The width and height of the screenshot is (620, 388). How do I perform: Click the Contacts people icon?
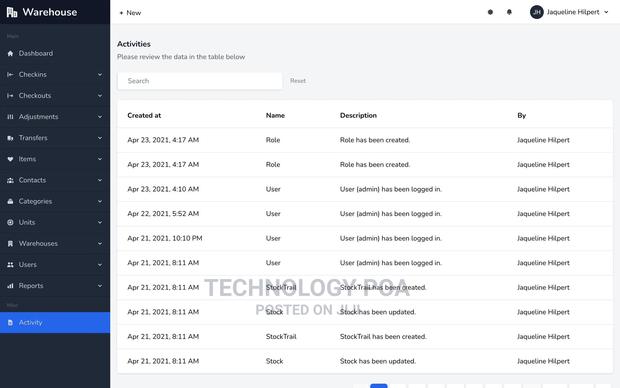coord(10,180)
